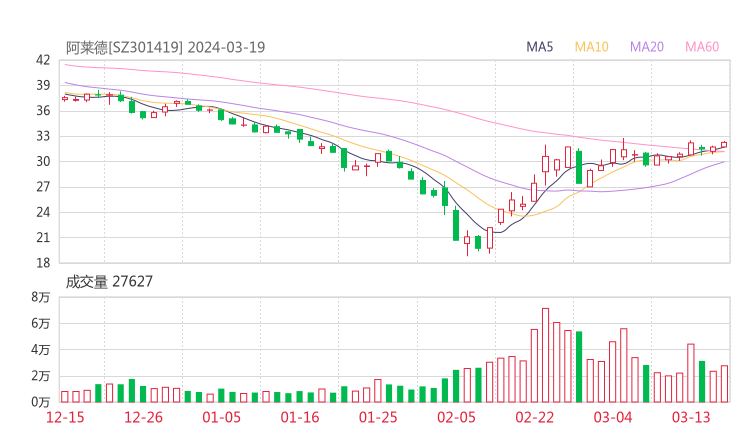Screen dimensions: 740x440
Task: Click the 01-16 date label
Action: pos(300,417)
